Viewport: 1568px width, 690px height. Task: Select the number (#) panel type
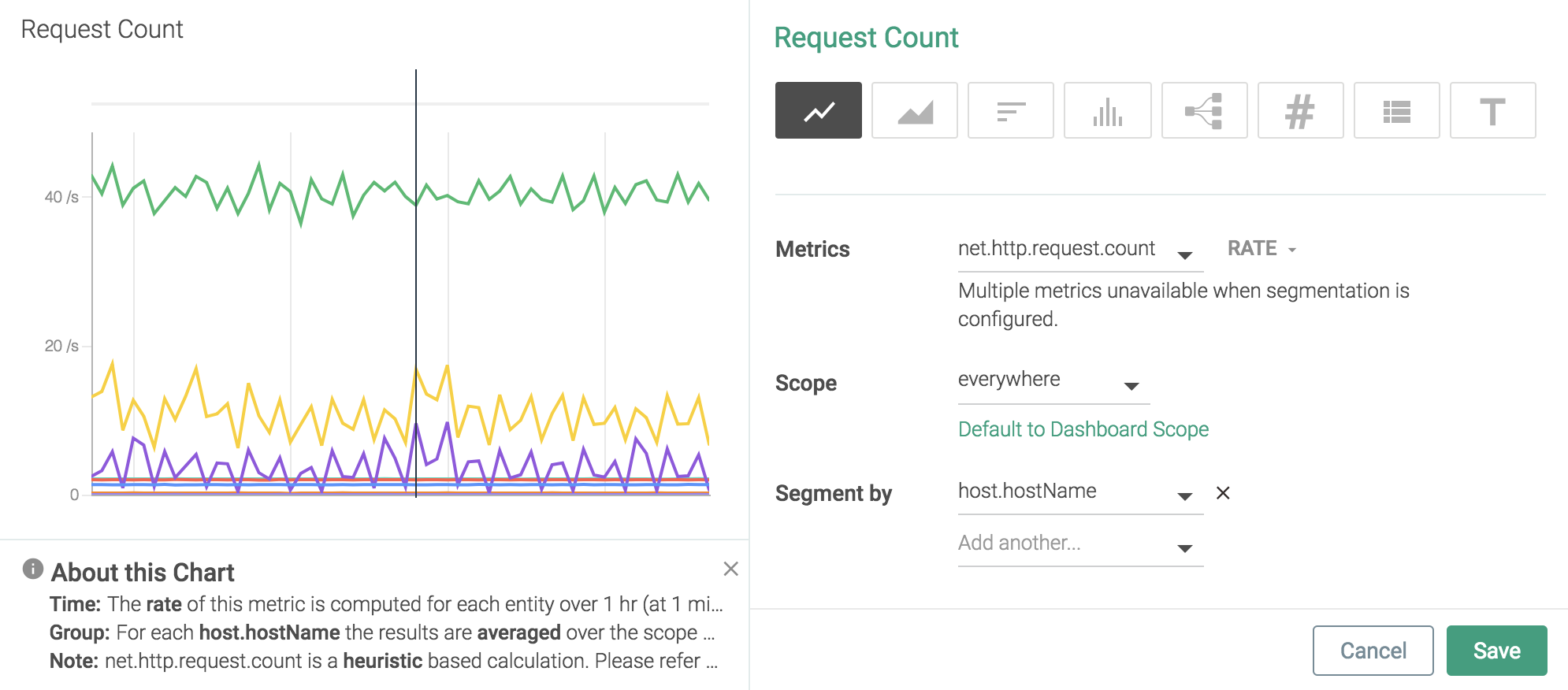point(1301,110)
